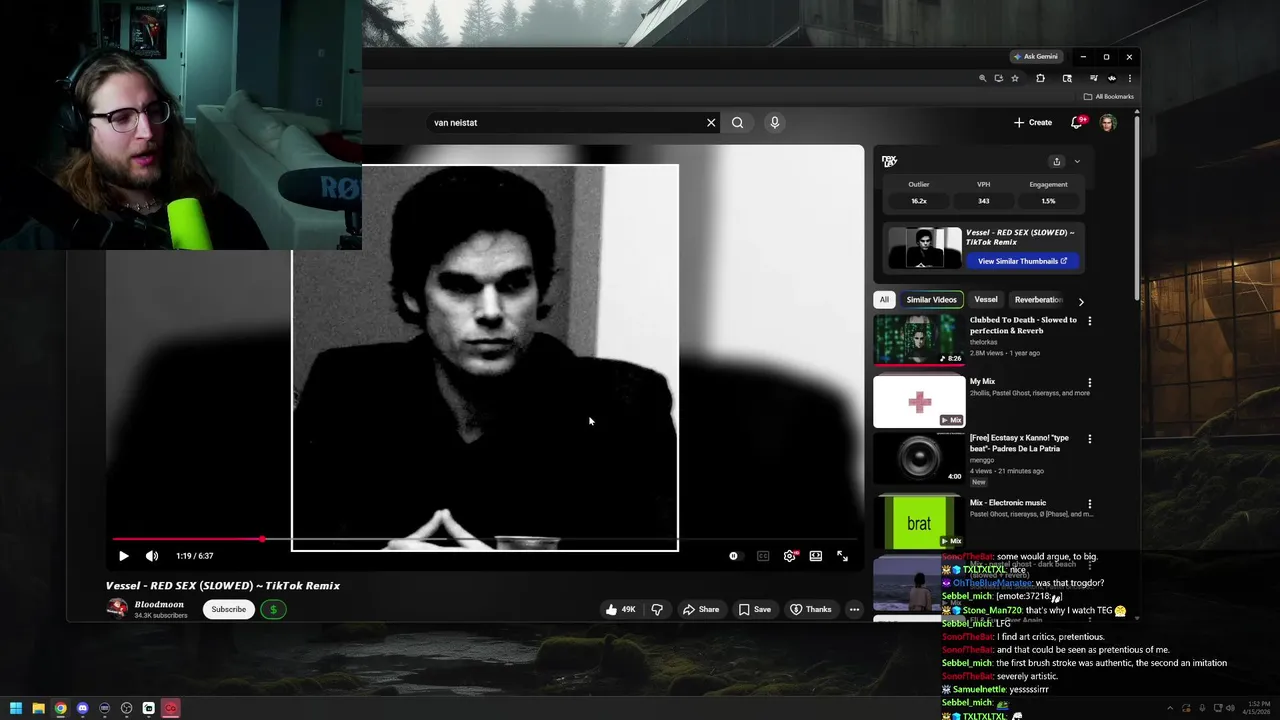
Task: Click the round extension icon beside the menu
Action: pyautogui.click(x=1112, y=78)
